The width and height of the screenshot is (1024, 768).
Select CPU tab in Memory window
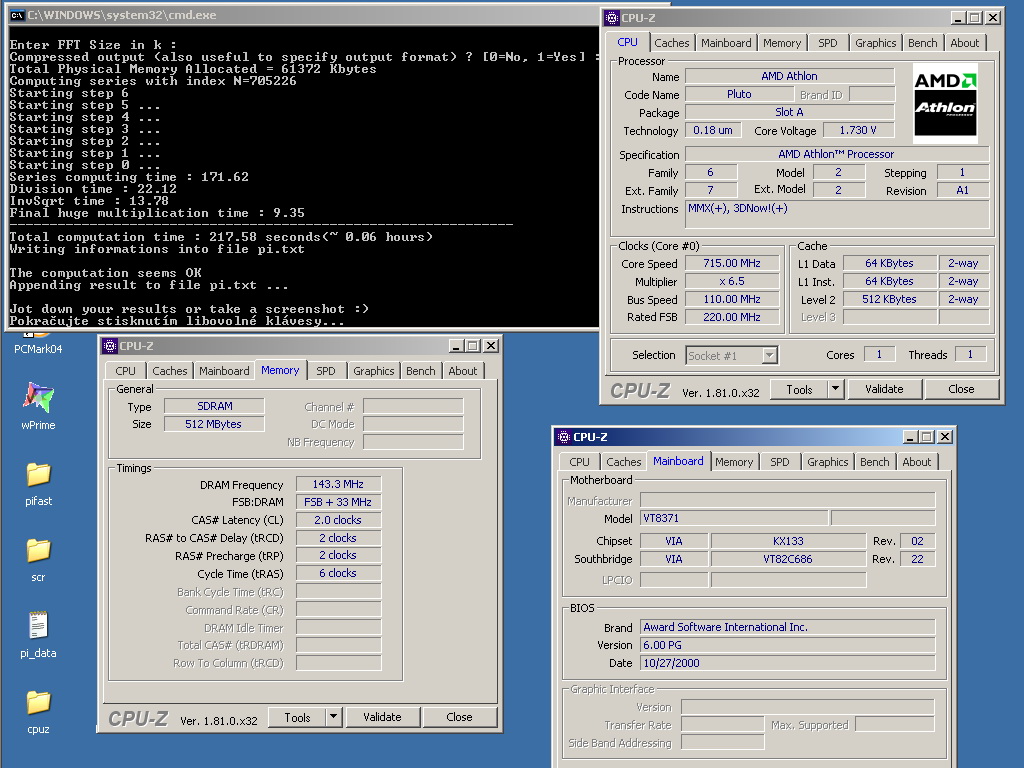click(x=125, y=371)
